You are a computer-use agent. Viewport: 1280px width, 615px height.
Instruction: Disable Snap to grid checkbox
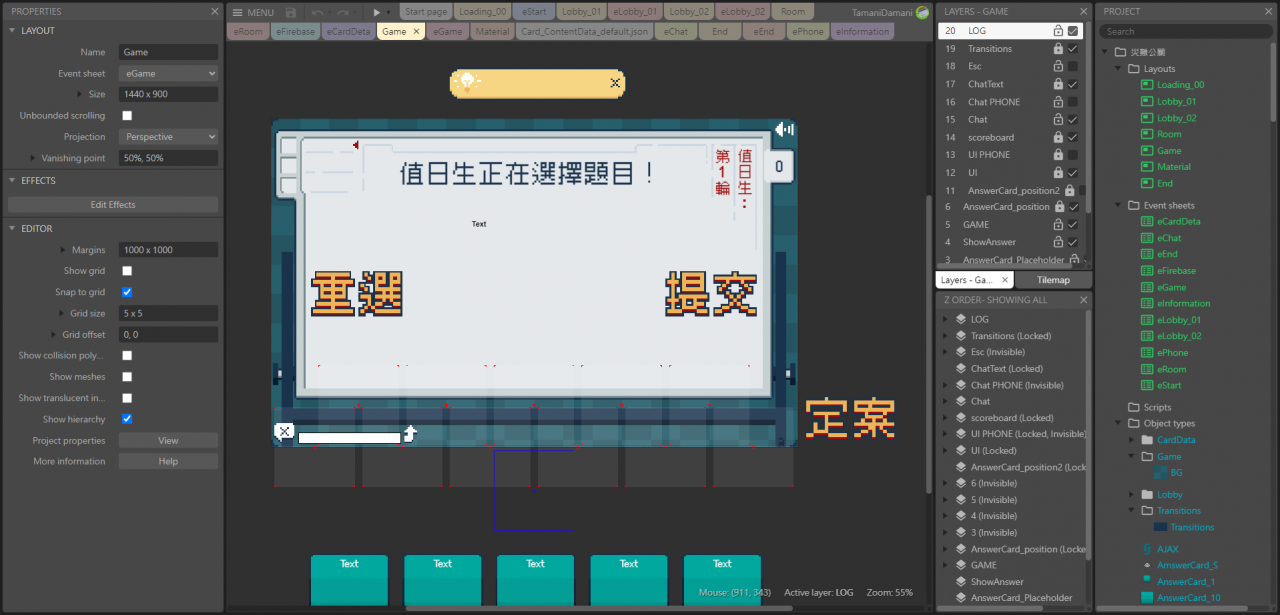pyautogui.click(x=127, y=292)
